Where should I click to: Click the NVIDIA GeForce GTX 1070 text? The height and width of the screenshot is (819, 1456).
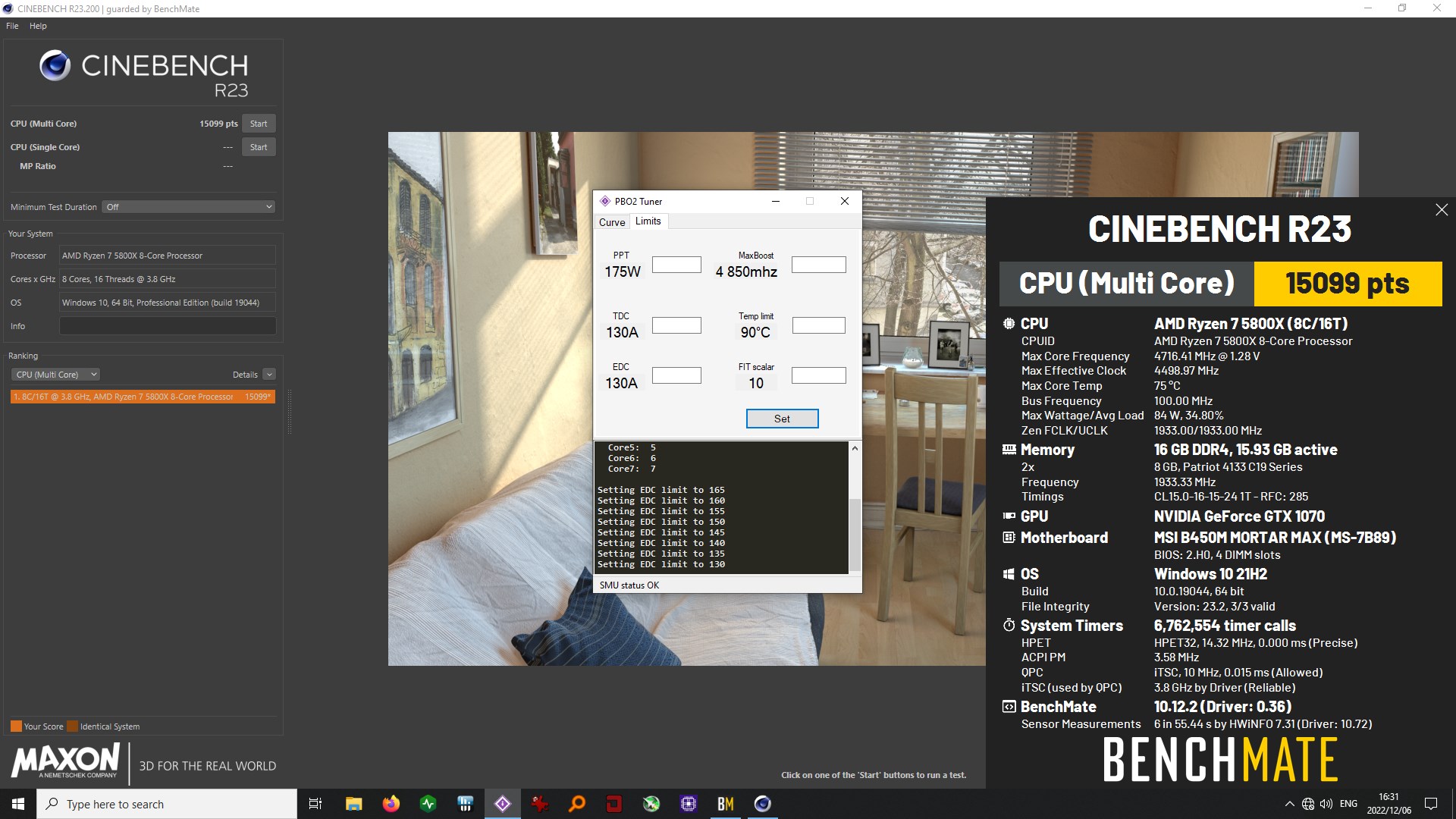point(1239,516)
